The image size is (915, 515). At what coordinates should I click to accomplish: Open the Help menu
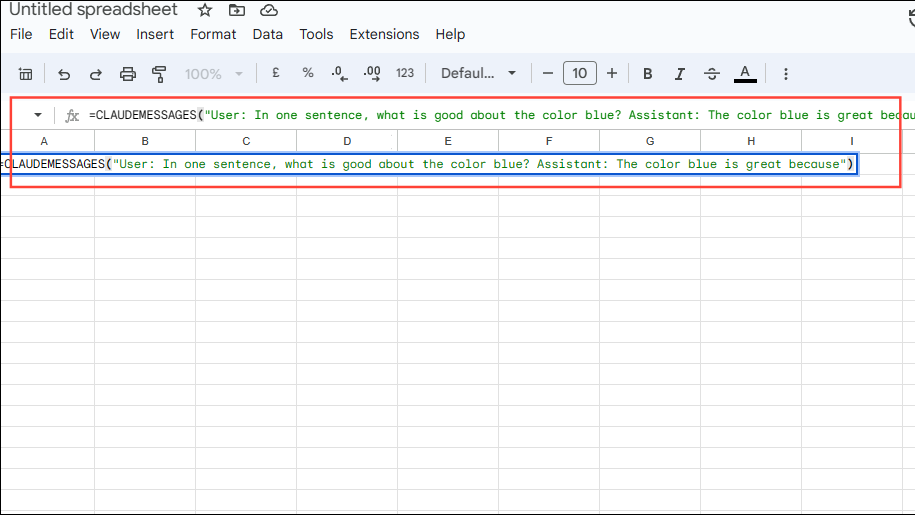pos(450,34)
